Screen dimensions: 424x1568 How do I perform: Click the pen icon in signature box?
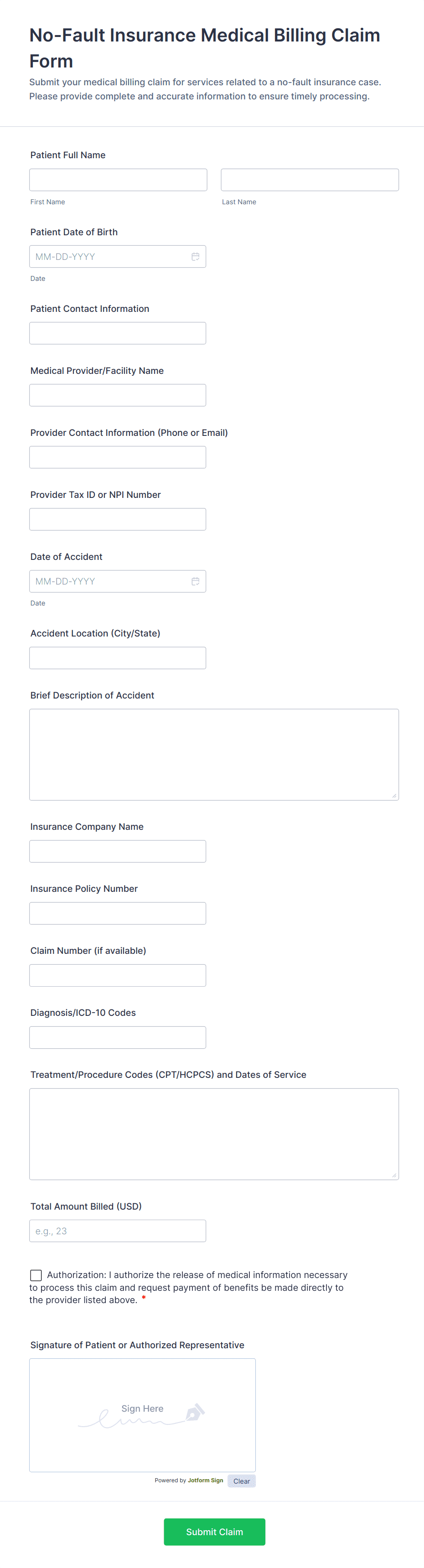[195, 1412]
